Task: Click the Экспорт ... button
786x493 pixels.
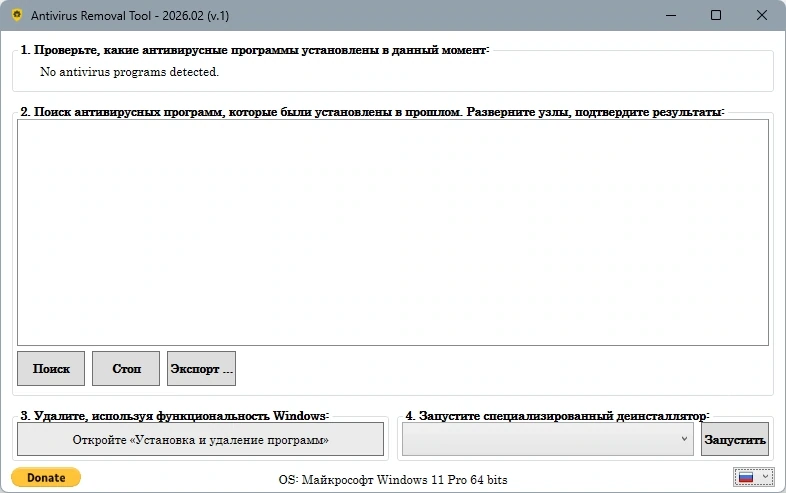Action: 202,369
